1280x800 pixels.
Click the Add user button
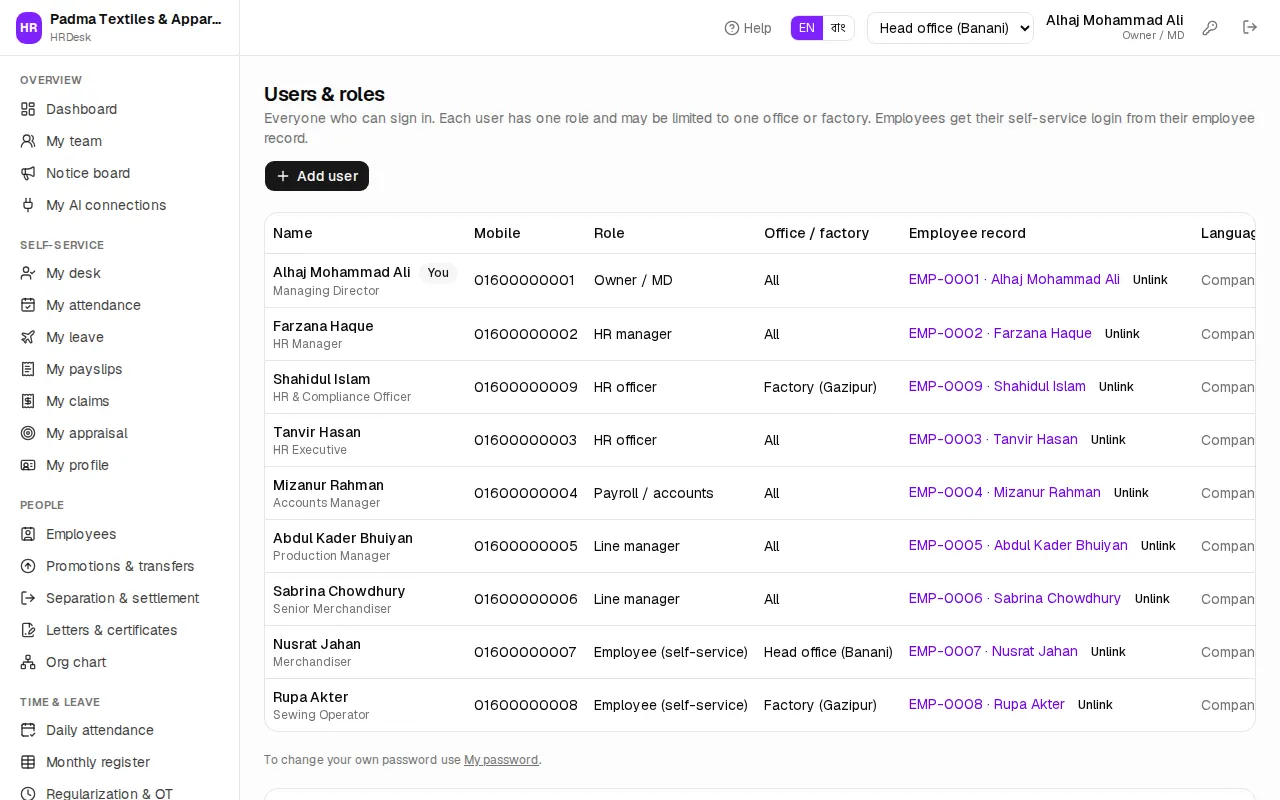(317, 176)
